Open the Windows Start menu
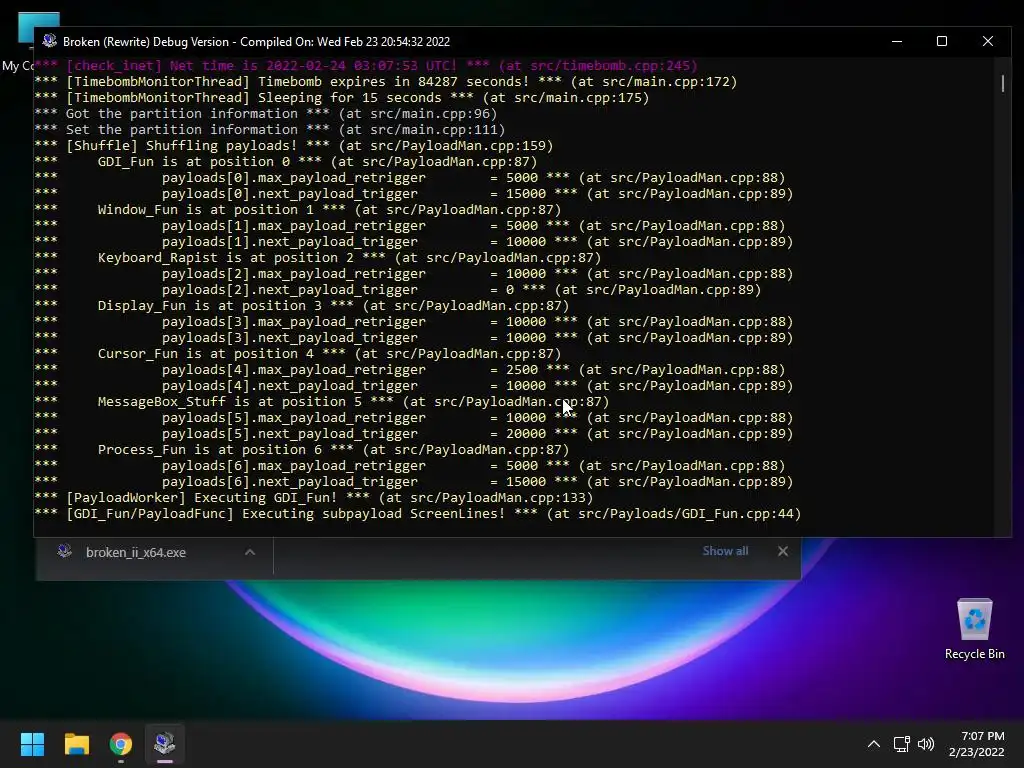1024x768 pixels. click(32, 744)
